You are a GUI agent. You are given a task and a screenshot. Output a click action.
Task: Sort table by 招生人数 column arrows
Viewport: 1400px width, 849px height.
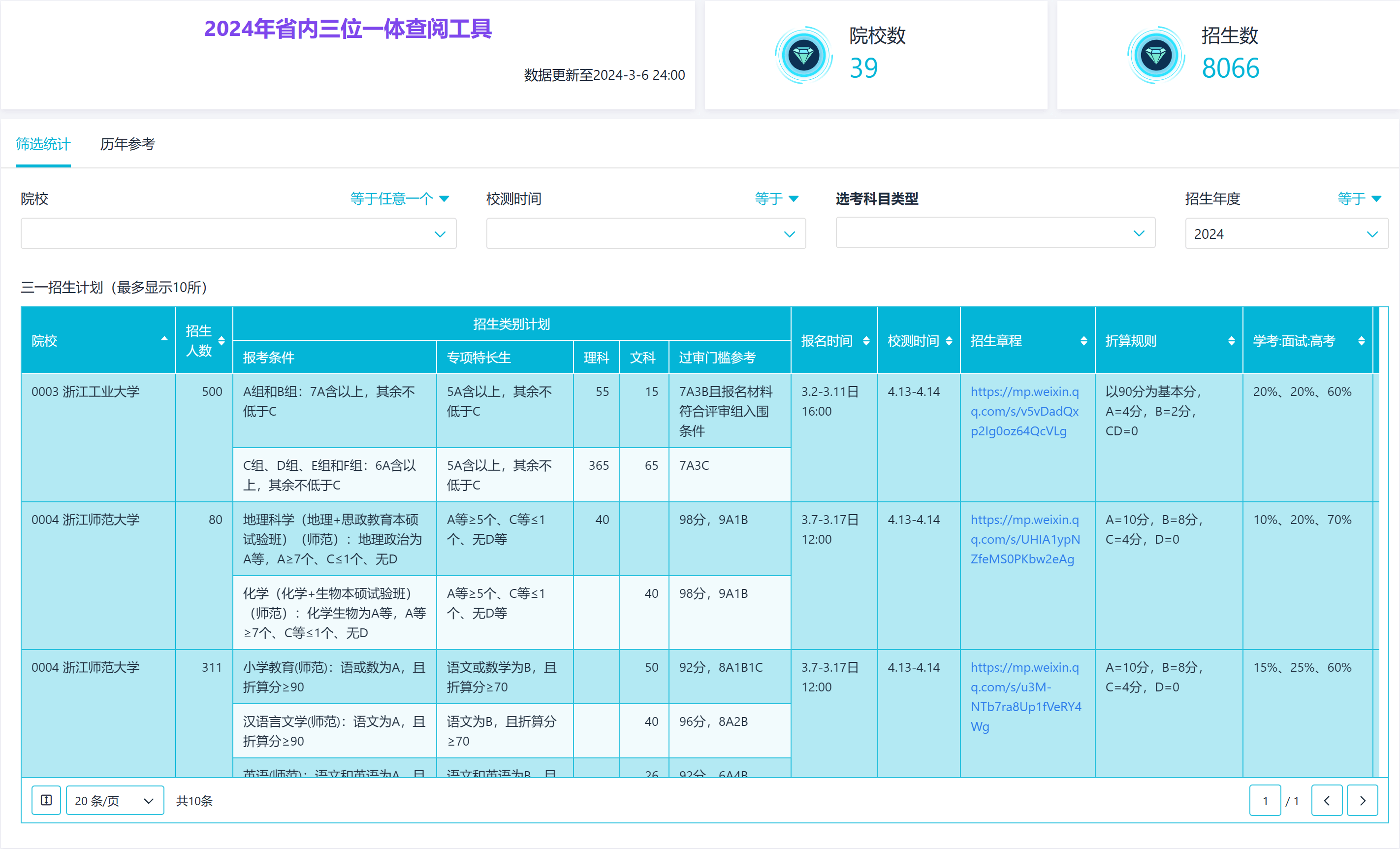(x=222, y=340)
